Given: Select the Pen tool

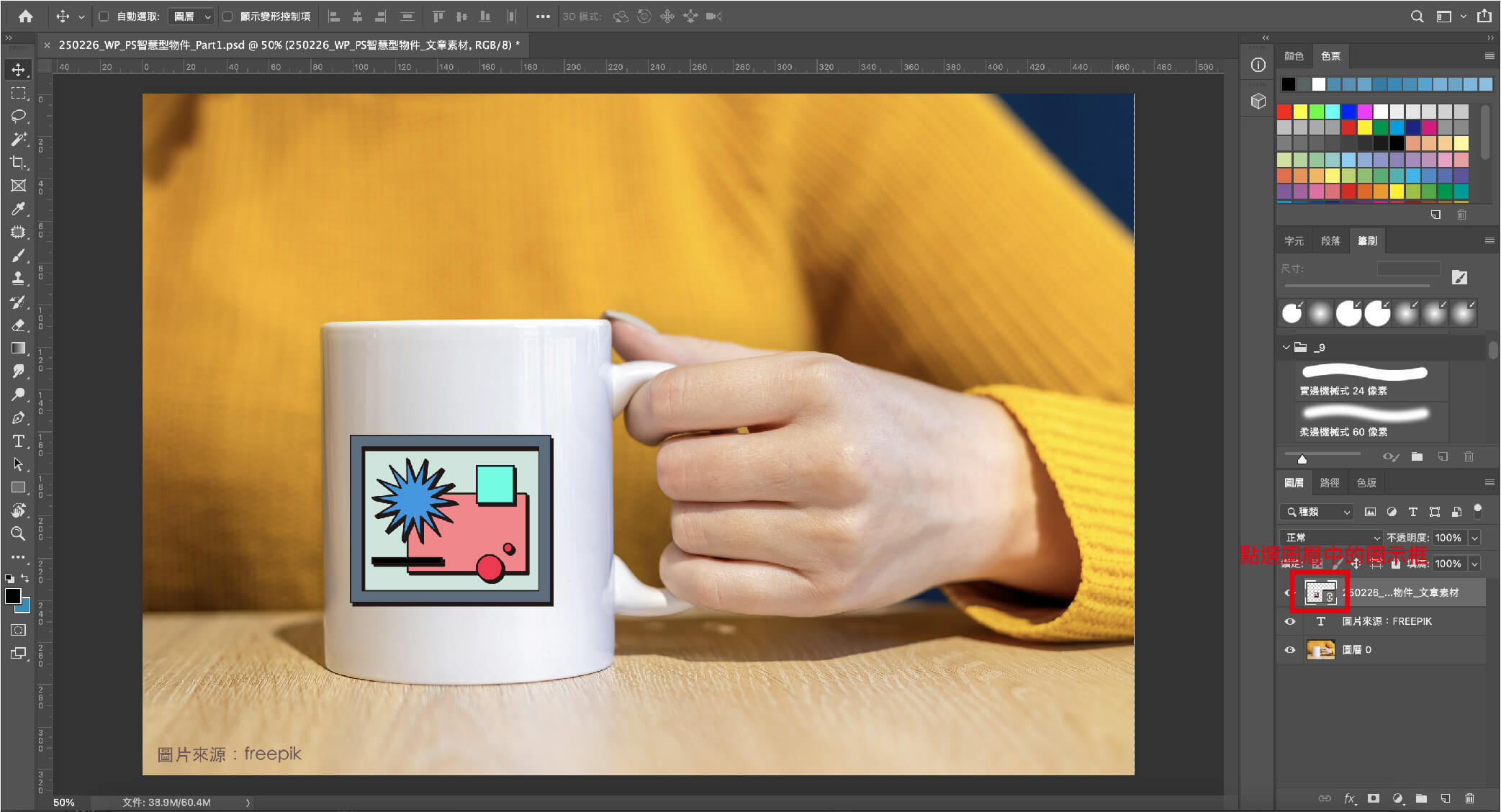Looking at the screenshot, I should 18,418.
